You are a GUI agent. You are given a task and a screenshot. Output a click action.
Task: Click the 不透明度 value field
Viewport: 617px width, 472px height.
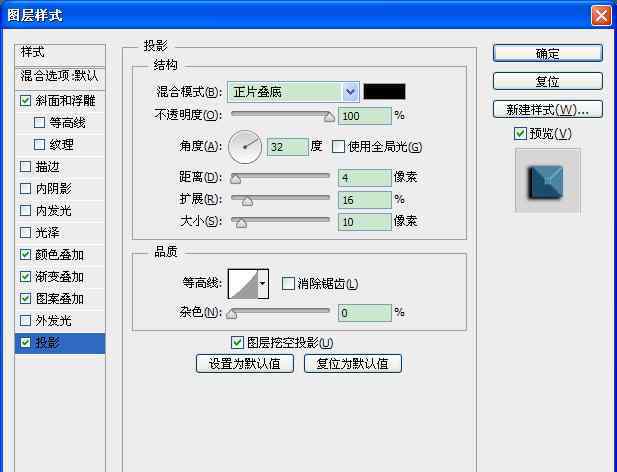365,116
